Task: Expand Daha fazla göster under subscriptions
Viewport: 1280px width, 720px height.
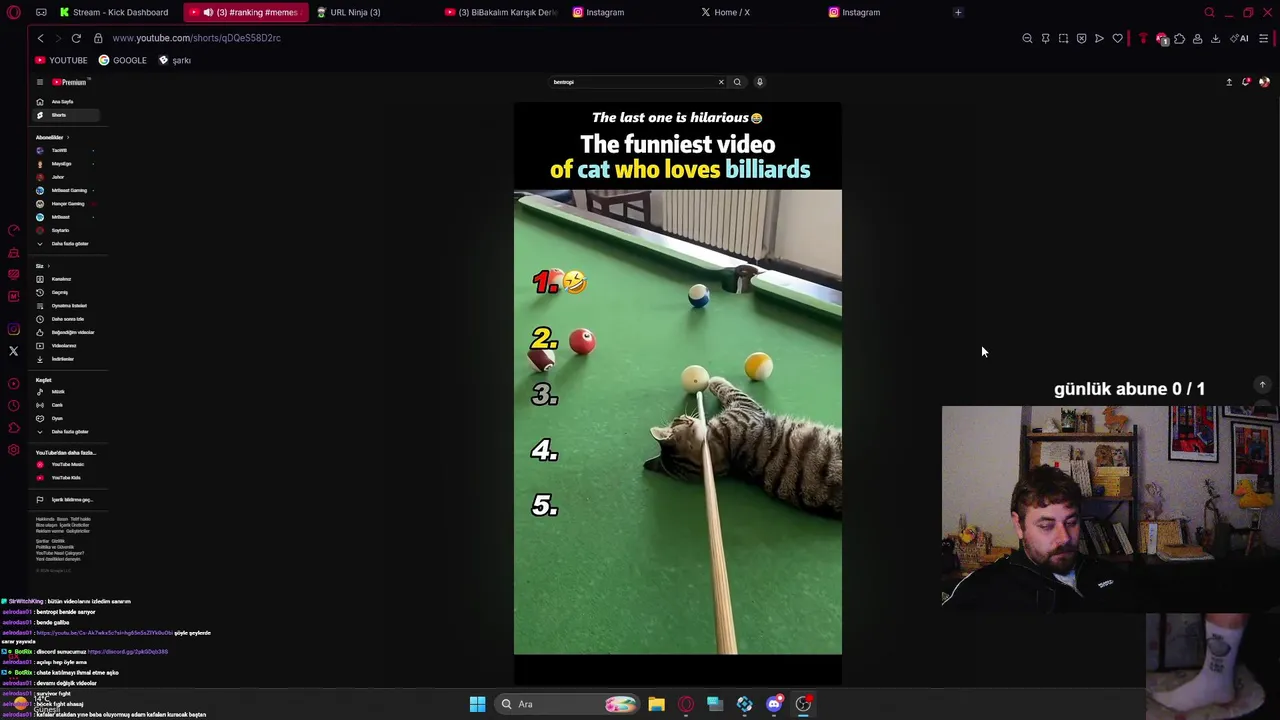Action: (66, 244)
